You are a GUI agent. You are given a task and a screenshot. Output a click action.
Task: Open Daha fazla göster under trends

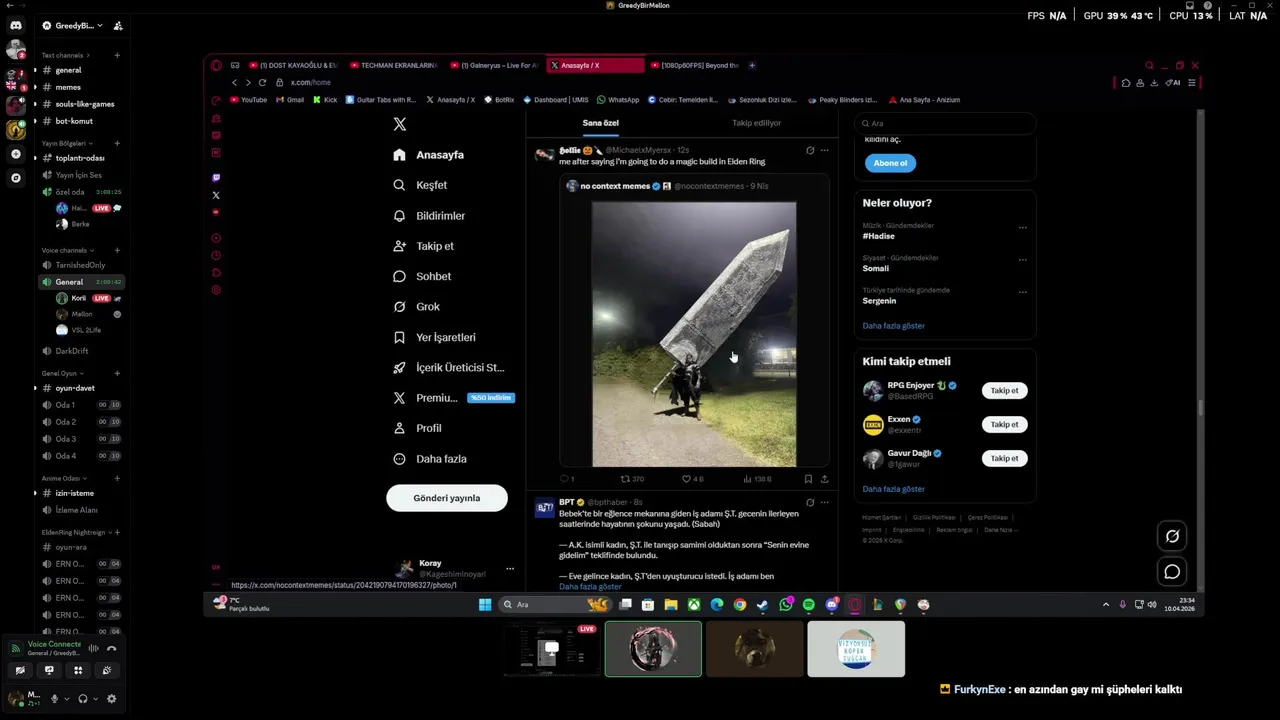tap(894, 326)
